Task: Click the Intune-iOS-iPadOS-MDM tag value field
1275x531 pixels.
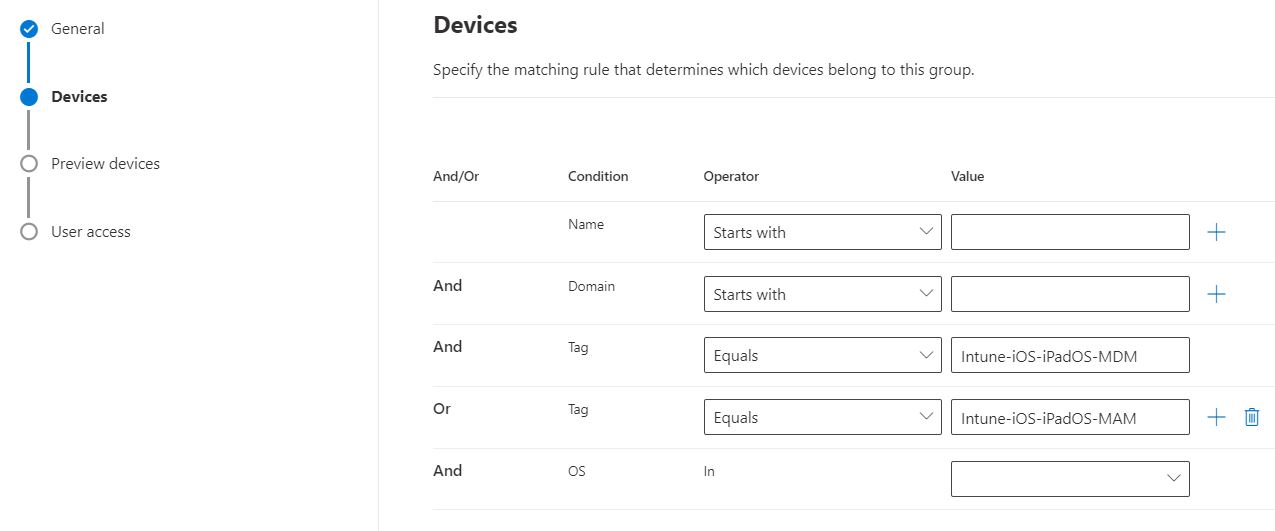Action: [x=1070, y=355]
